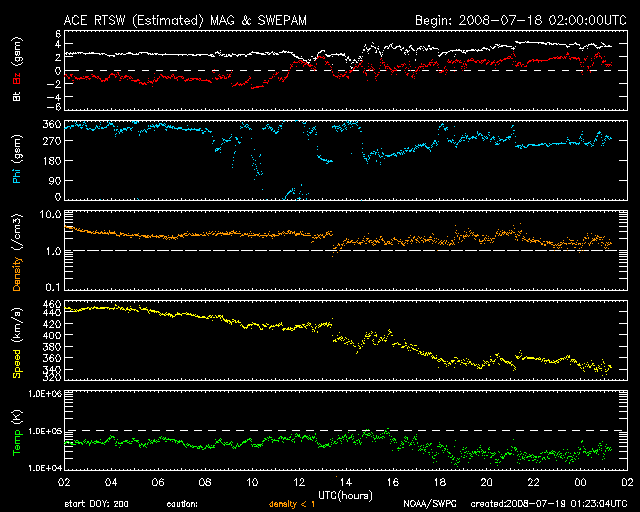This screenshot has width=640, height=512.
Task: Click the NOAA/SWPC credit text
Action: (430, 504)
